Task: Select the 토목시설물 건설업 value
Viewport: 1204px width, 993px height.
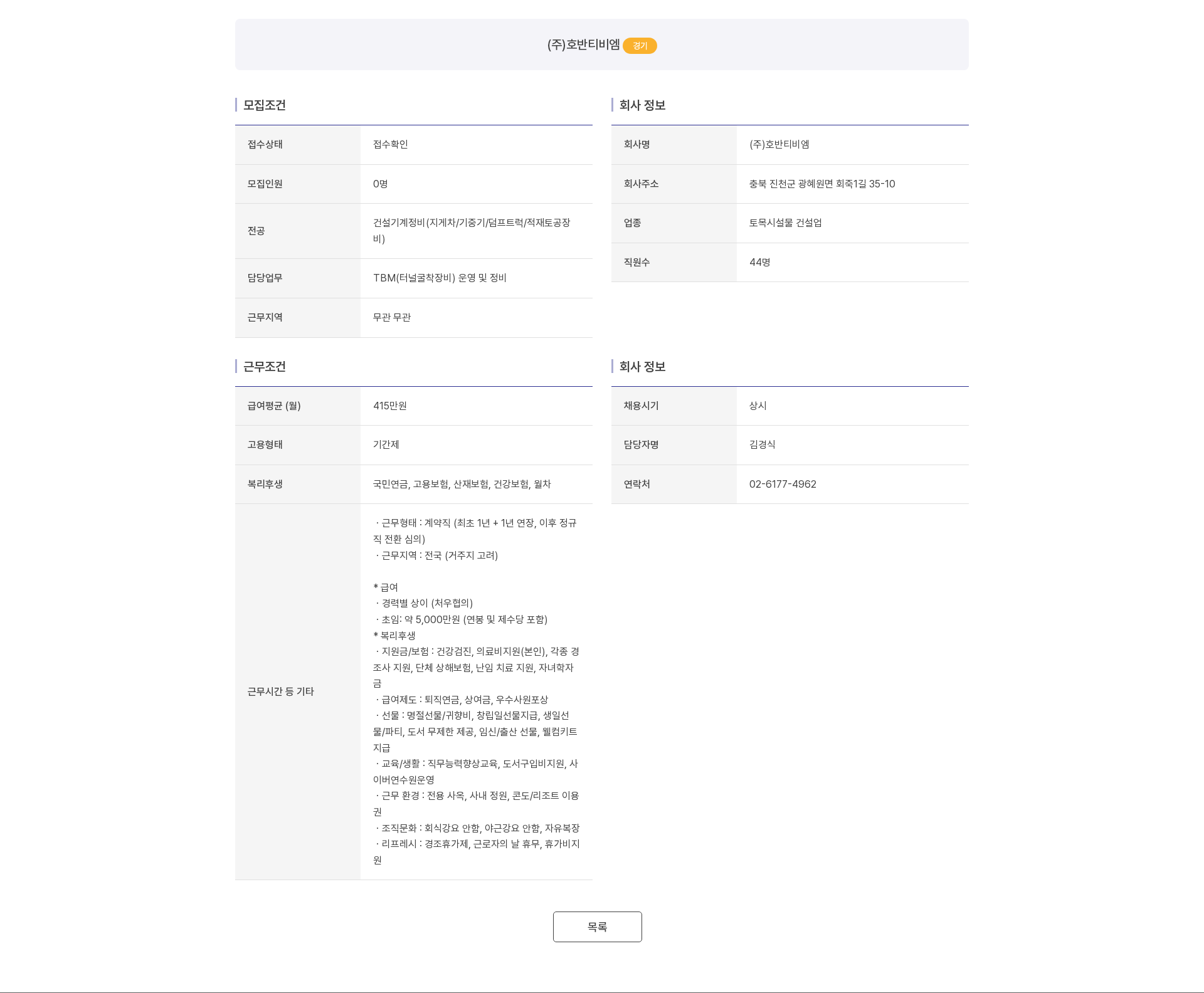Action: (786, 223)
